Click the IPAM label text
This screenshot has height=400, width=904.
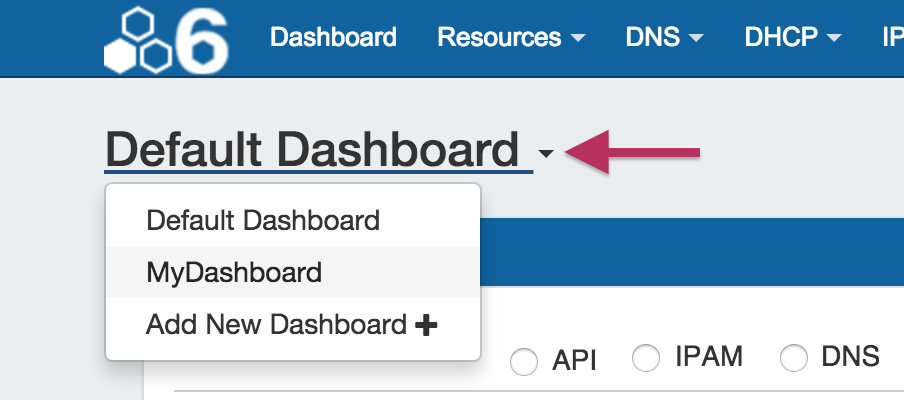click(x=707, y=356)
